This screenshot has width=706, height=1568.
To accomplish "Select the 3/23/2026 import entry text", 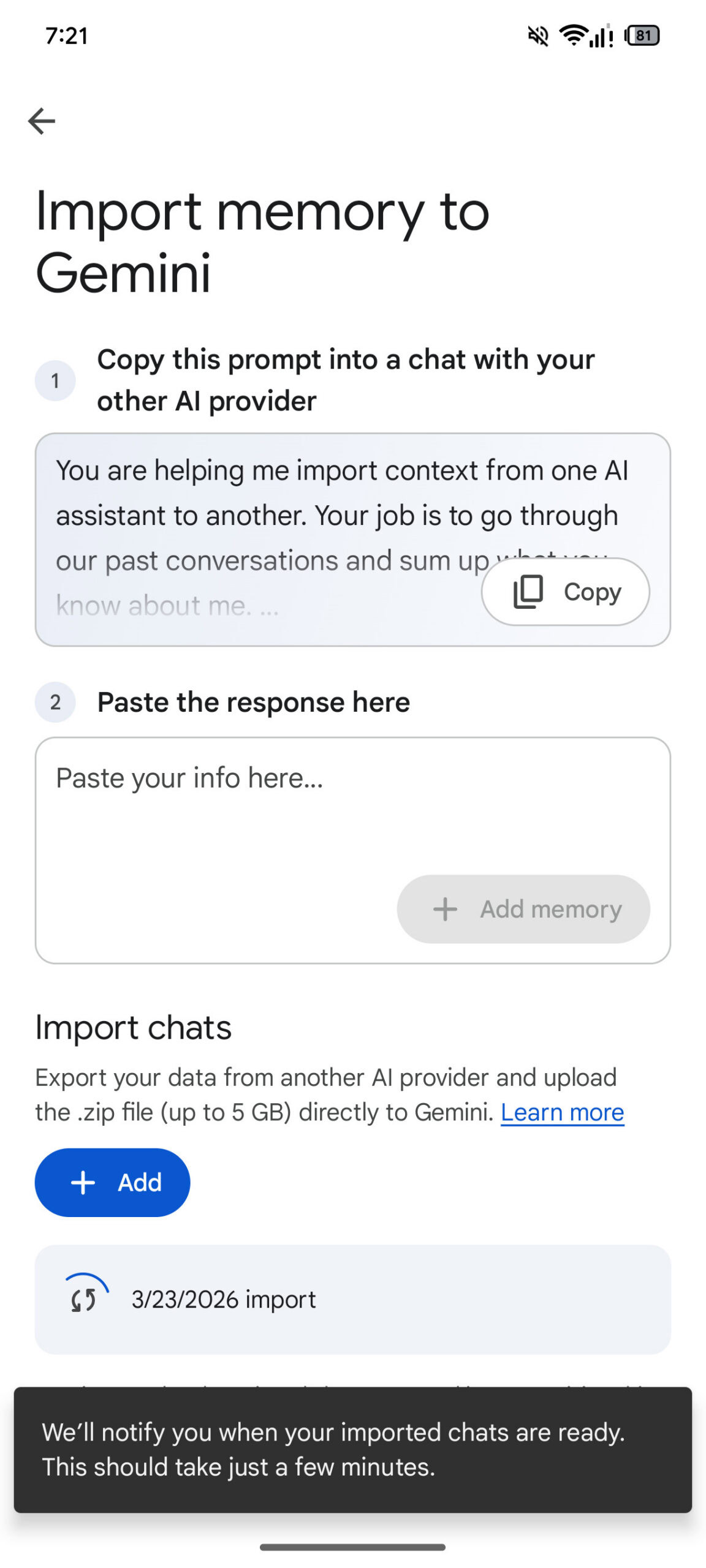I will 224,1299.
